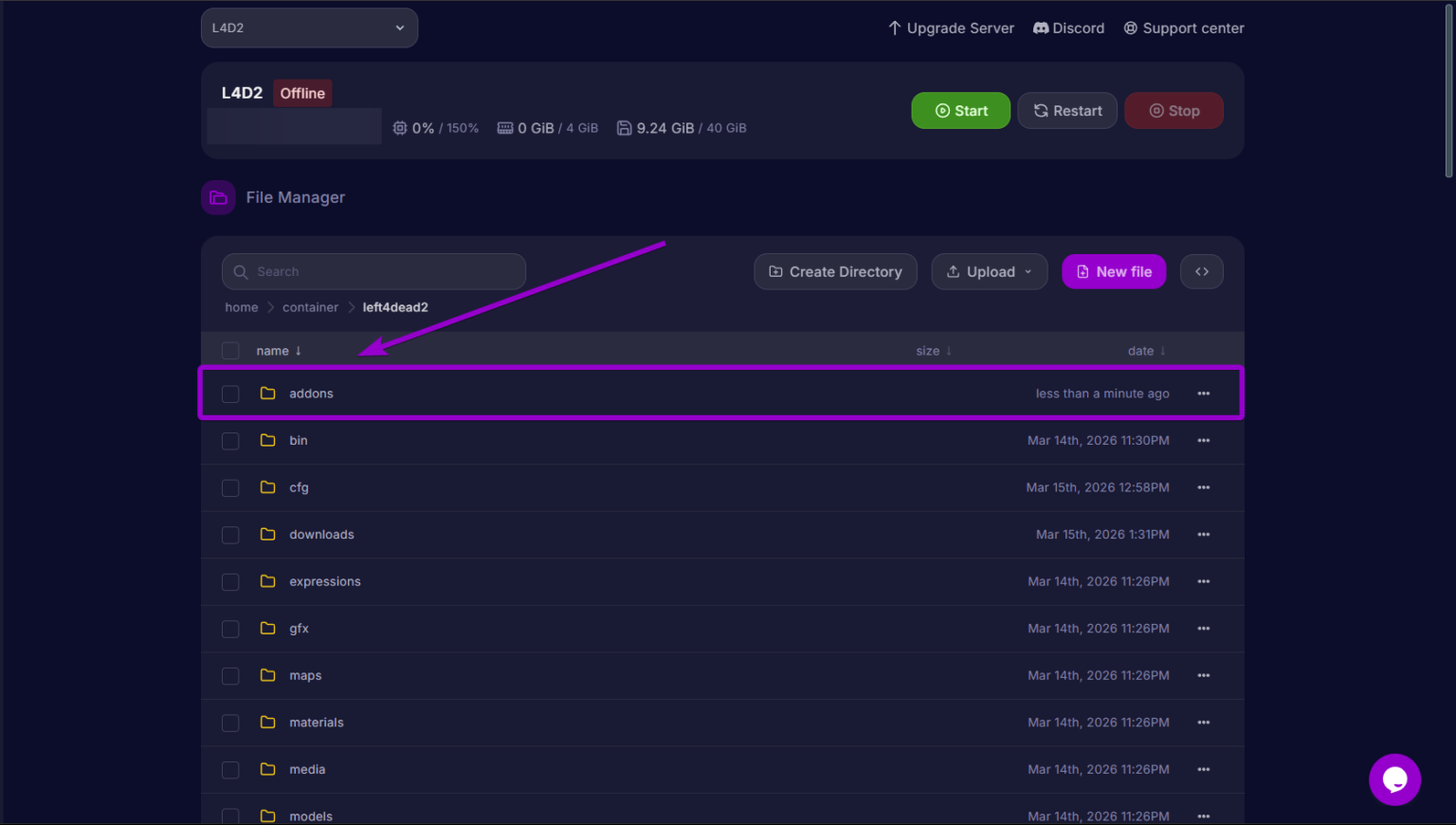Tick the checkbox for the addons folder

tap(230, 394)
